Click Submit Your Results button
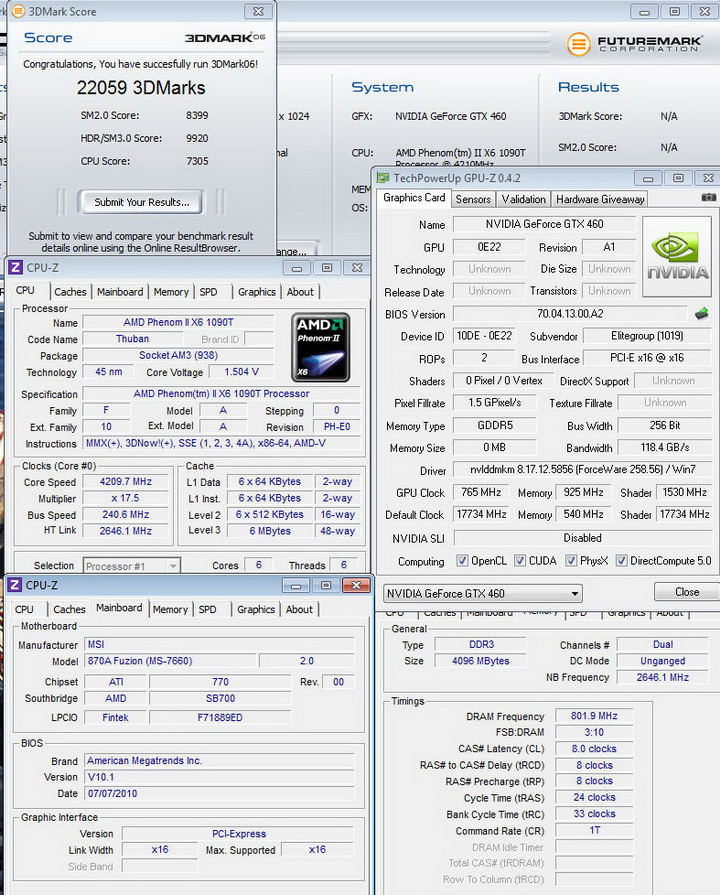 (141, 202)
